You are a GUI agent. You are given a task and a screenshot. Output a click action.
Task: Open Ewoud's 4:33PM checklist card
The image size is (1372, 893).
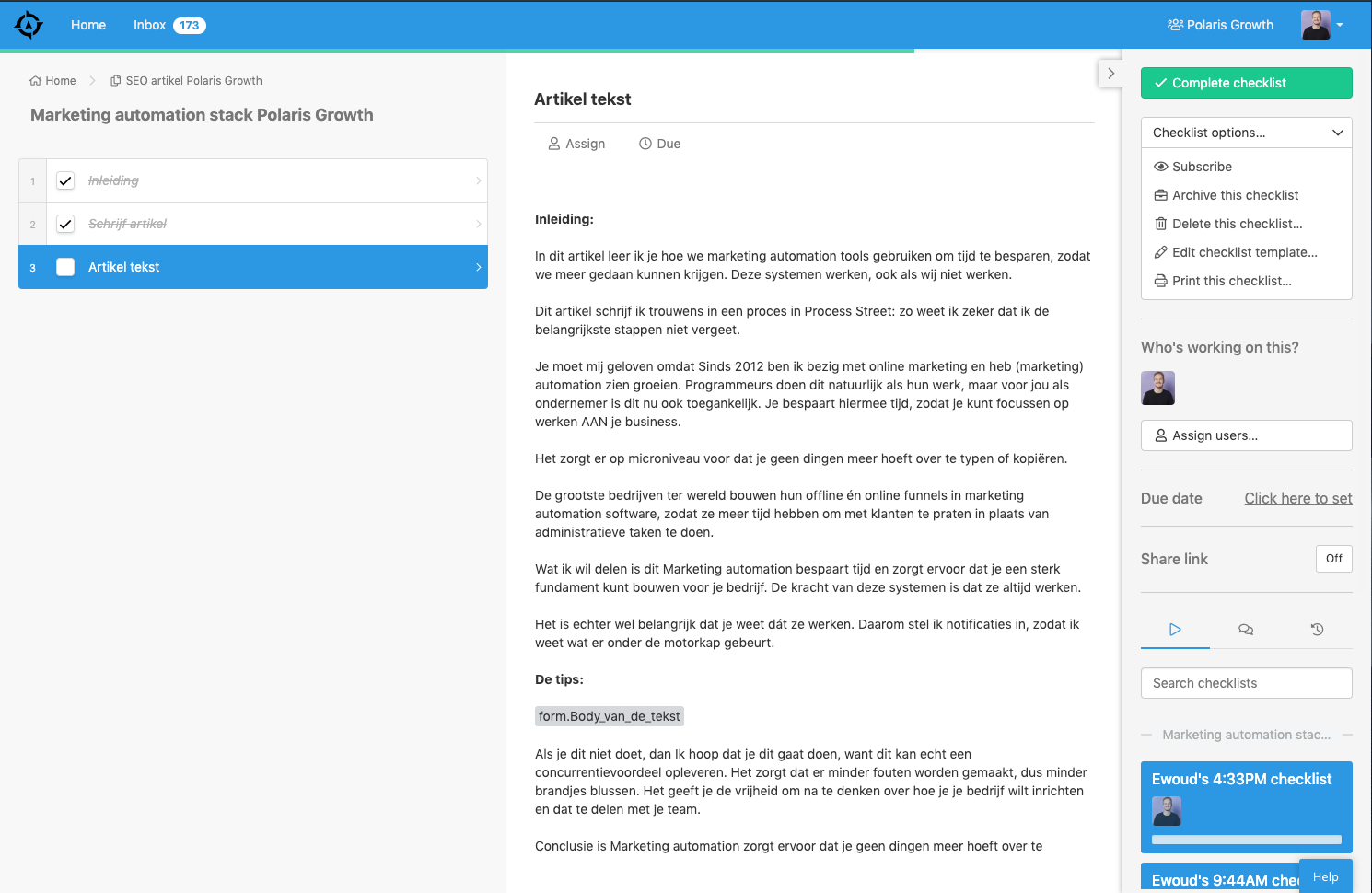pyautogui.click(x=1247, y=807)
